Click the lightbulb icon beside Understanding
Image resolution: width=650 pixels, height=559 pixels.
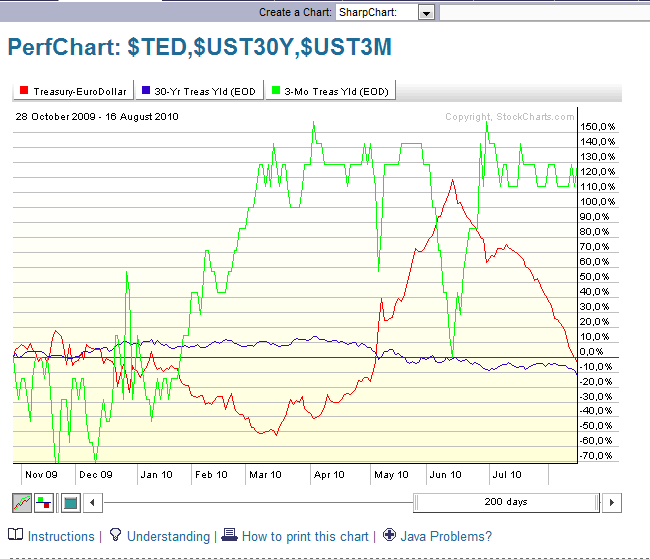(x=115, y=536)
